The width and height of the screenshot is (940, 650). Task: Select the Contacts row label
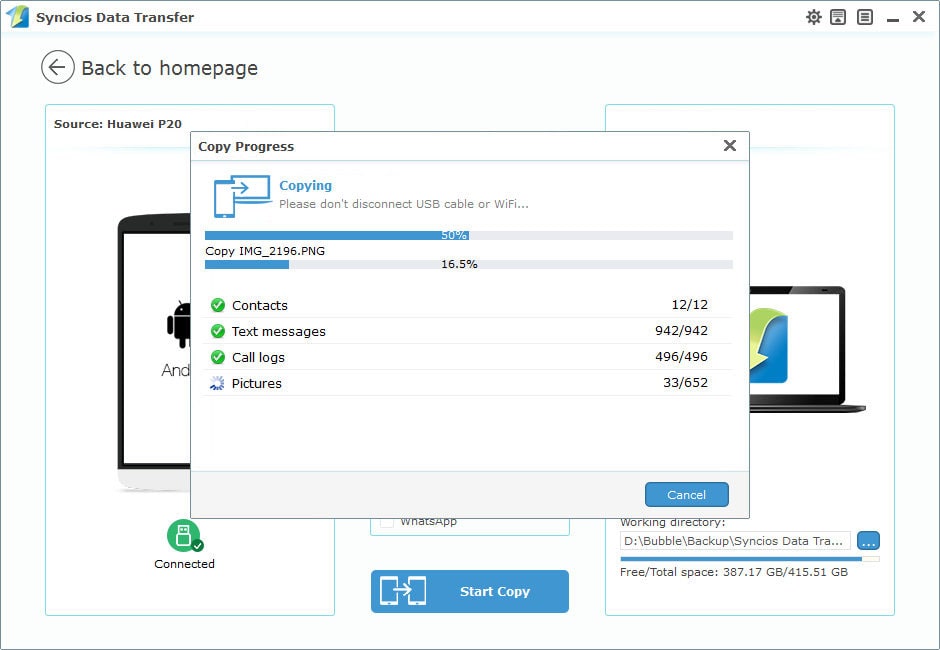click(x=260, y=305)
